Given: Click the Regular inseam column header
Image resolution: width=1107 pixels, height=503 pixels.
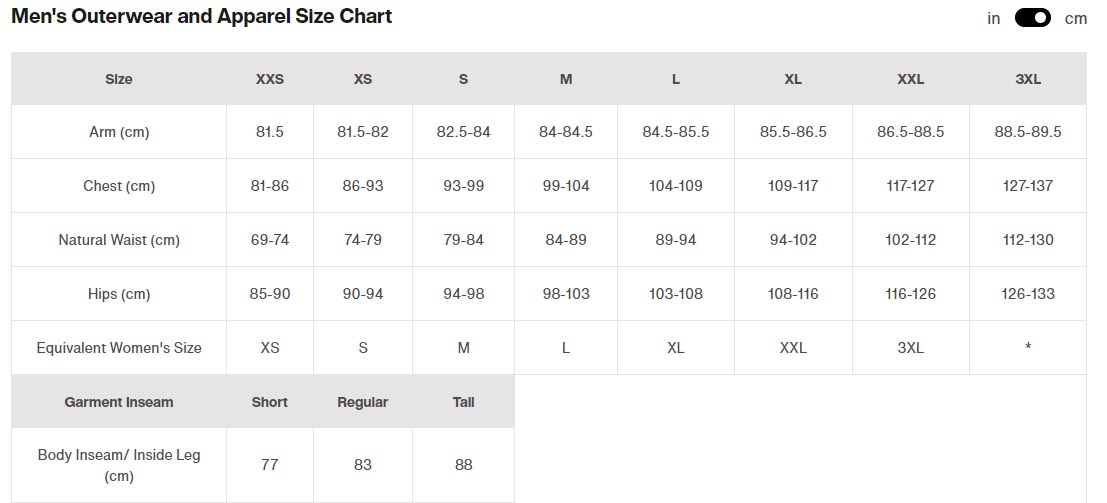Looking at the screenshot, I should (363, 402).
